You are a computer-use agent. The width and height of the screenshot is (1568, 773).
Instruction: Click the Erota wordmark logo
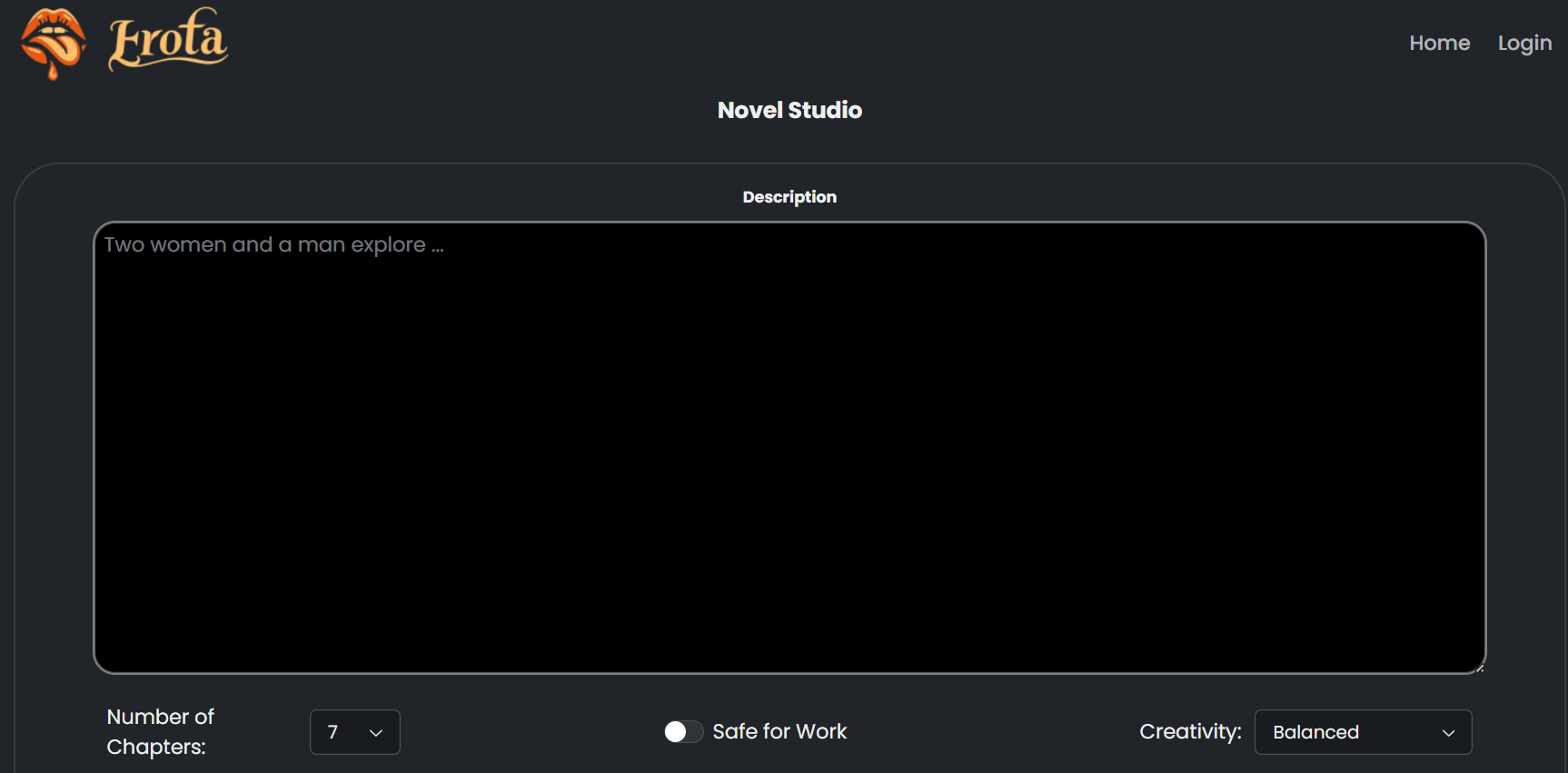click(x=168, y=40)
